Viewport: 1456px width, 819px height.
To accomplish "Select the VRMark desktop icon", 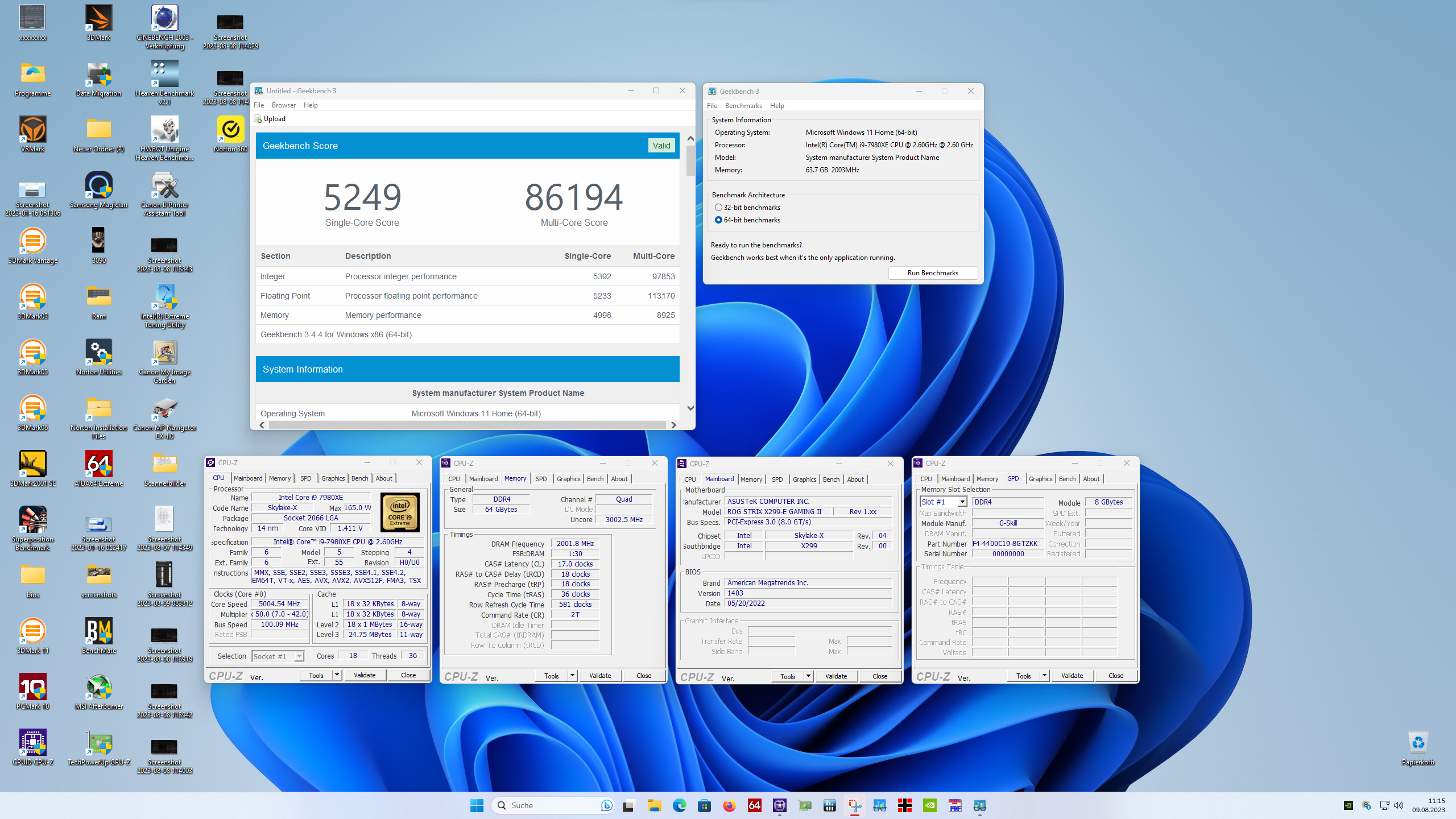I will (x=32, y=134).
